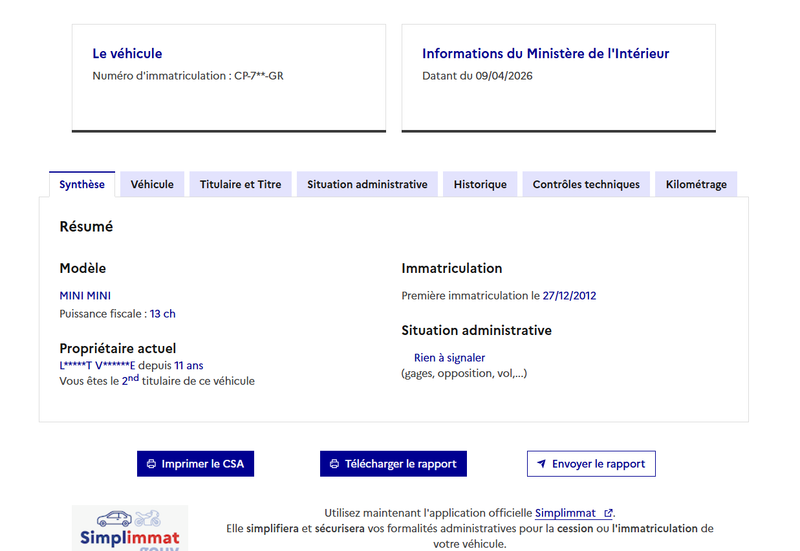Image resolution: width=800 pixels, height=551 pixels.
Task: Click the external-link icon next to Simplimmat
Action: [608, 513]
